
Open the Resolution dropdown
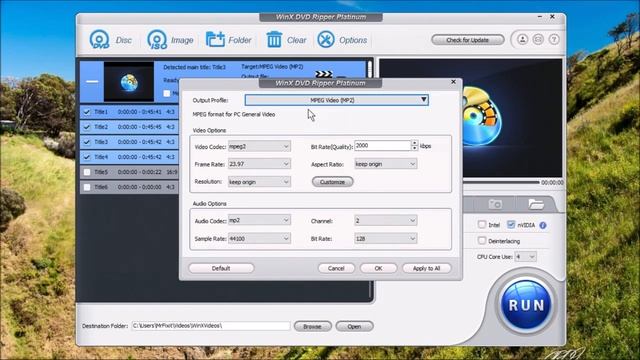click(259, 182)
